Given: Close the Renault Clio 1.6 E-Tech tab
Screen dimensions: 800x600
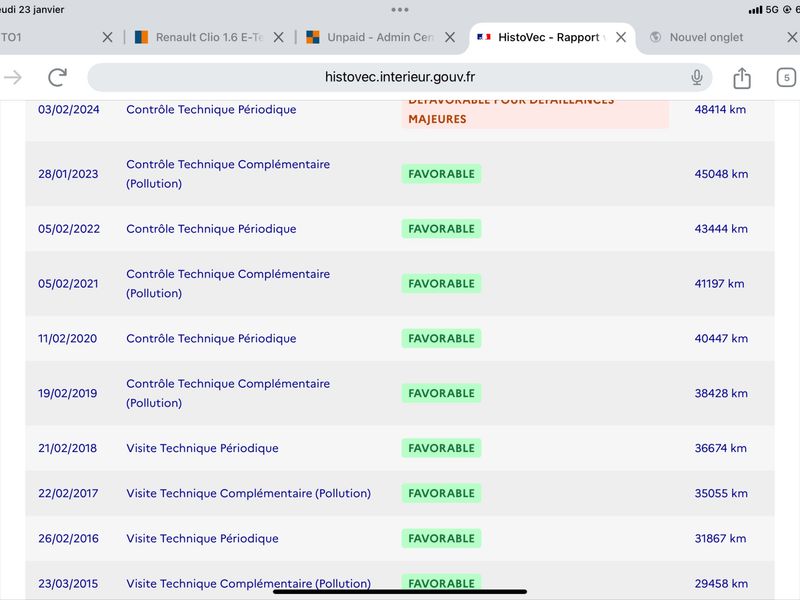Looking at the screenshot, I should [279, 37].
